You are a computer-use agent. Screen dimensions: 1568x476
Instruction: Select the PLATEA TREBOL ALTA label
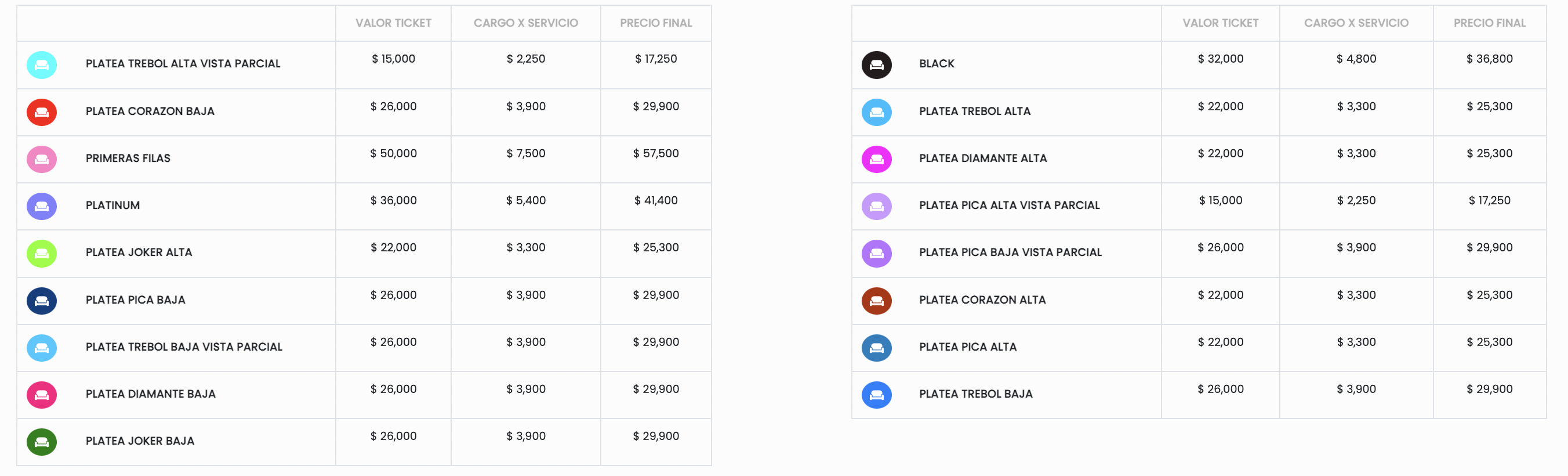975,111
